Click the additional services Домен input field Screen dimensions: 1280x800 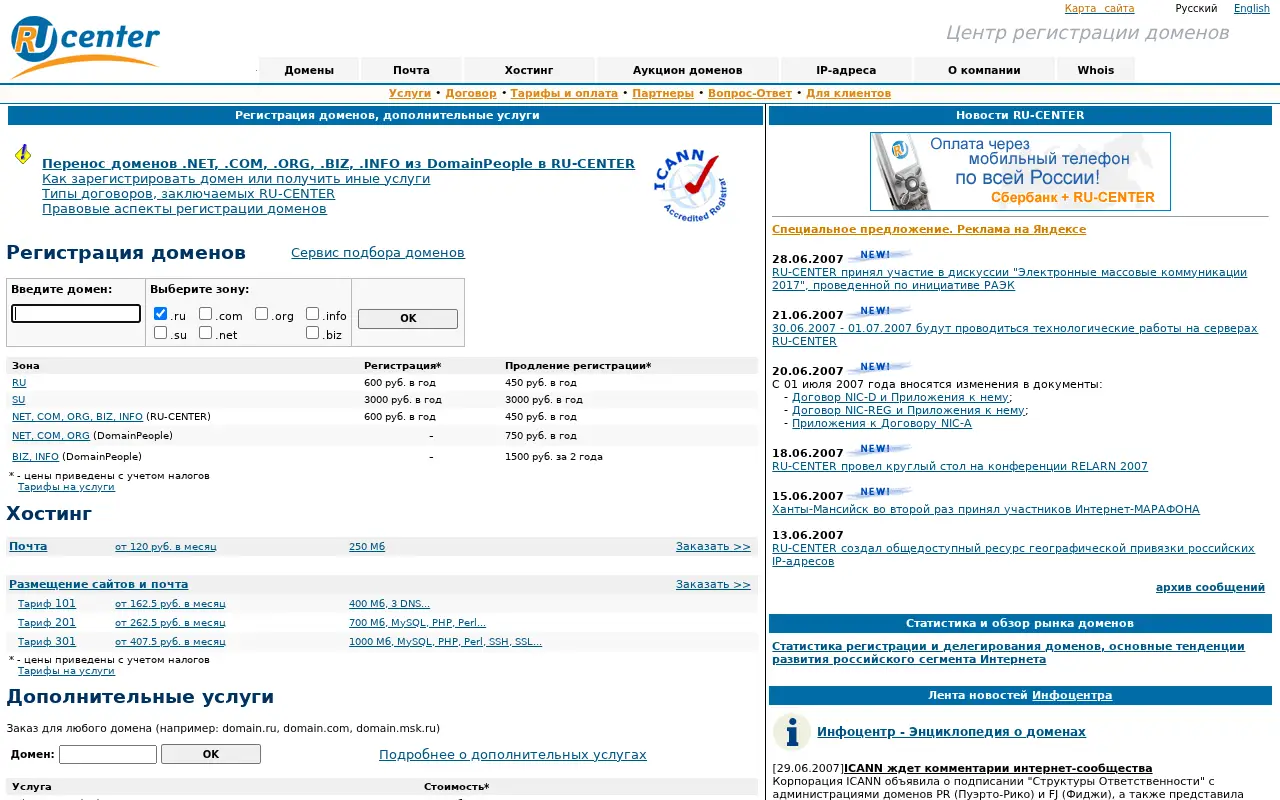(x=108, y=755)
